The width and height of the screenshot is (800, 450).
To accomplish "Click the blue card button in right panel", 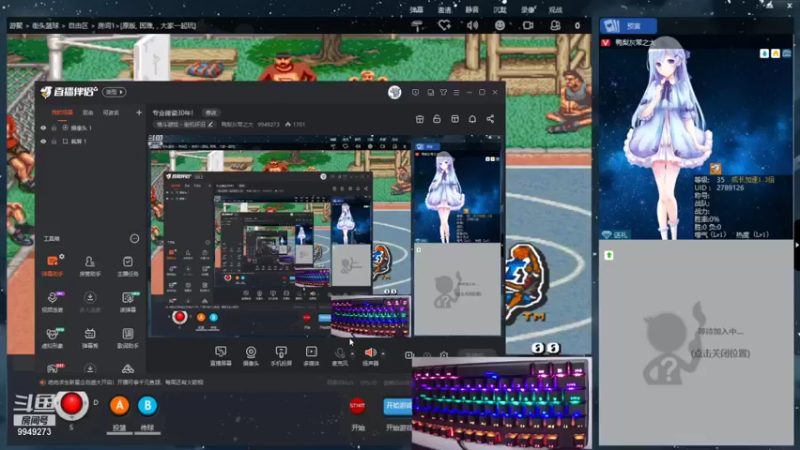I will (629, 26).
